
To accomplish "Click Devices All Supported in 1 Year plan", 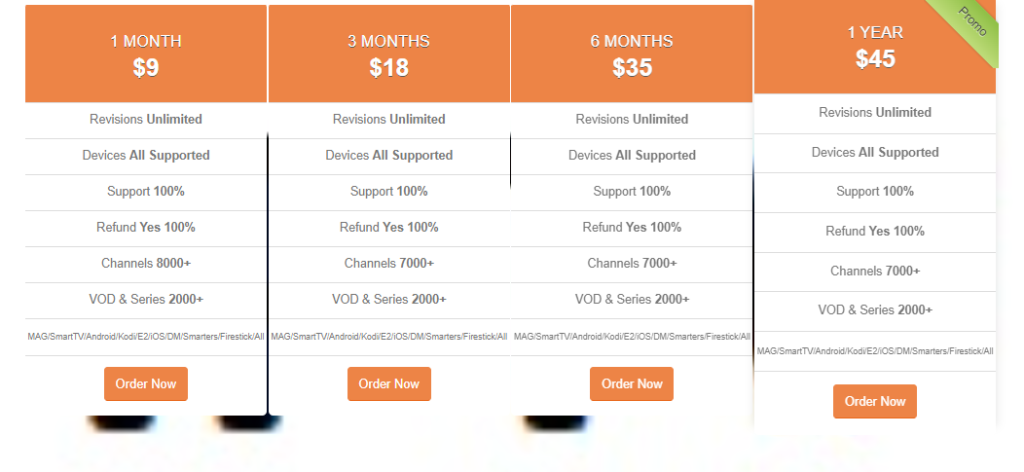I will [875, 152].
